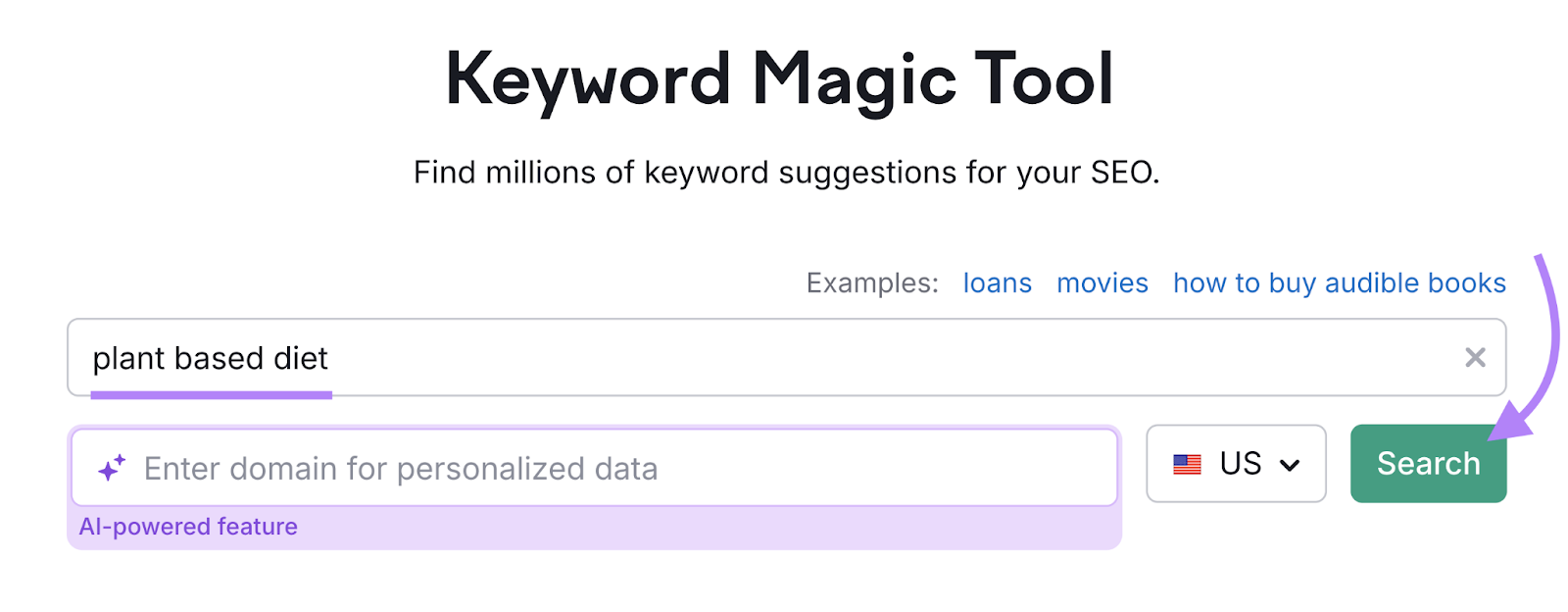The width and height of the screenshot is (1568, 612).
Task: Open the country selection dropdown
Action: (1236, 464)
